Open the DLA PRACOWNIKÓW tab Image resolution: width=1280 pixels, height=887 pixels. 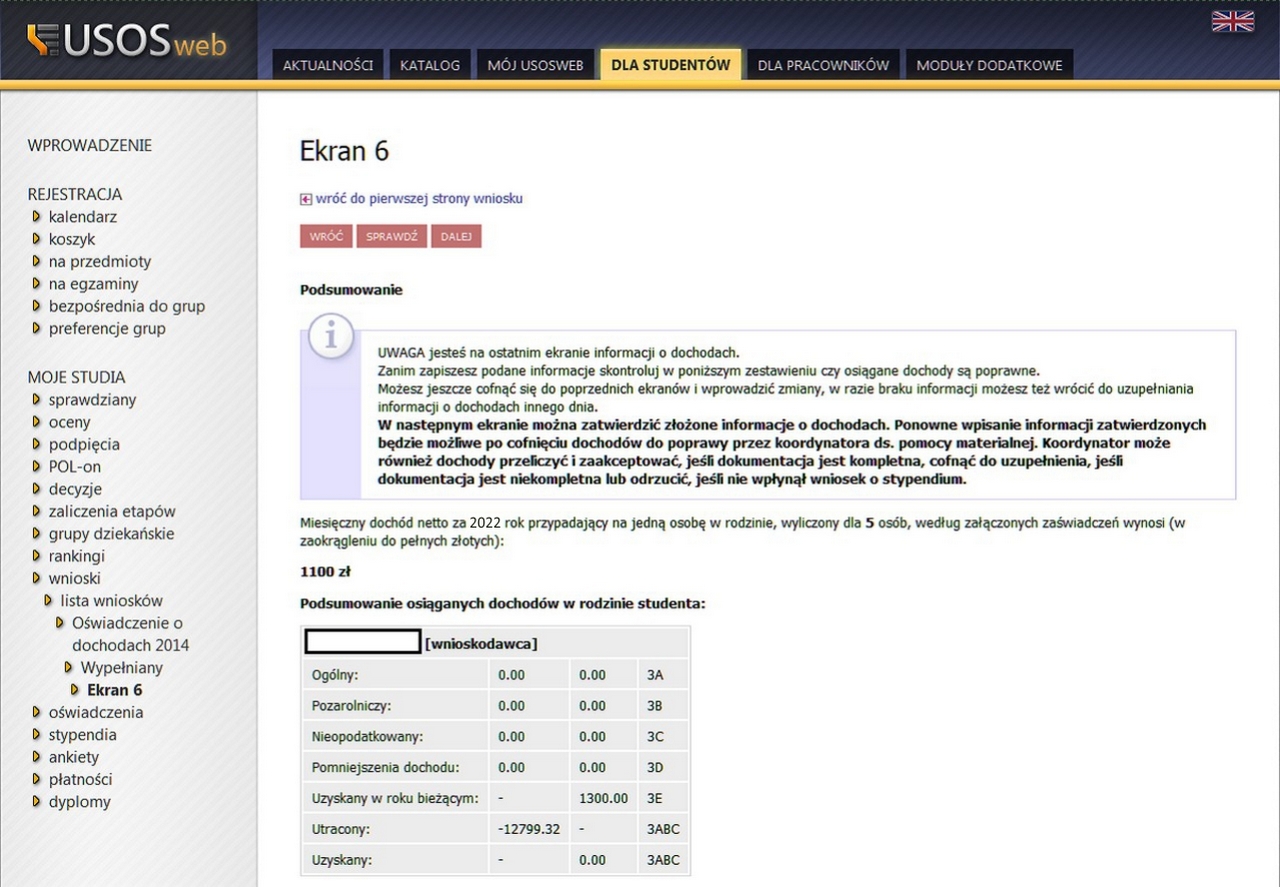pyautogui.click(x=823, y=65)
